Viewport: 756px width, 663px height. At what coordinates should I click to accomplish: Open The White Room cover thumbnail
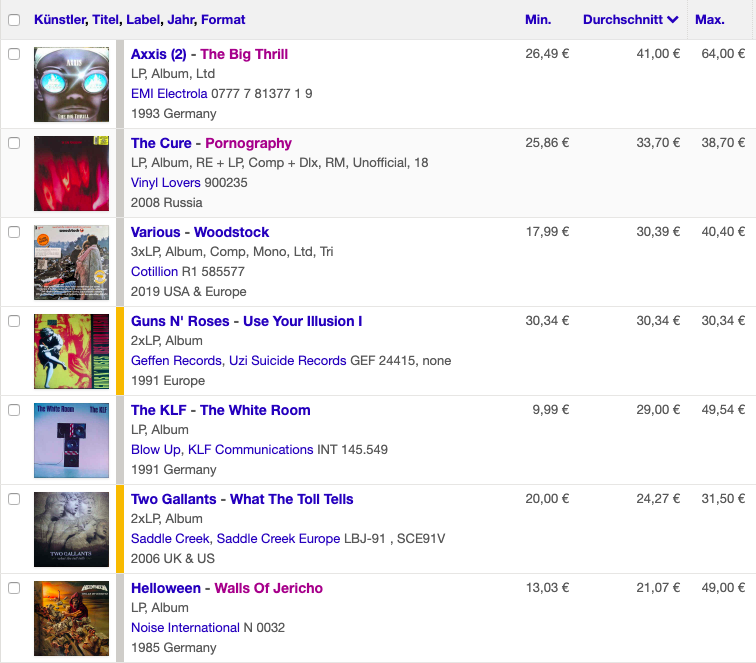(71, 440)
